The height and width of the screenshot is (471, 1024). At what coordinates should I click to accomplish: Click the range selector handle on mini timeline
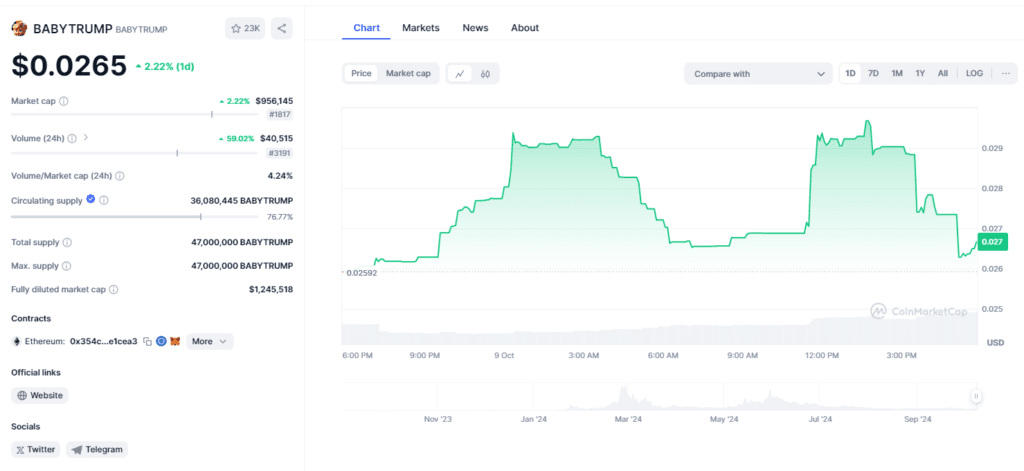click(976, 396)
